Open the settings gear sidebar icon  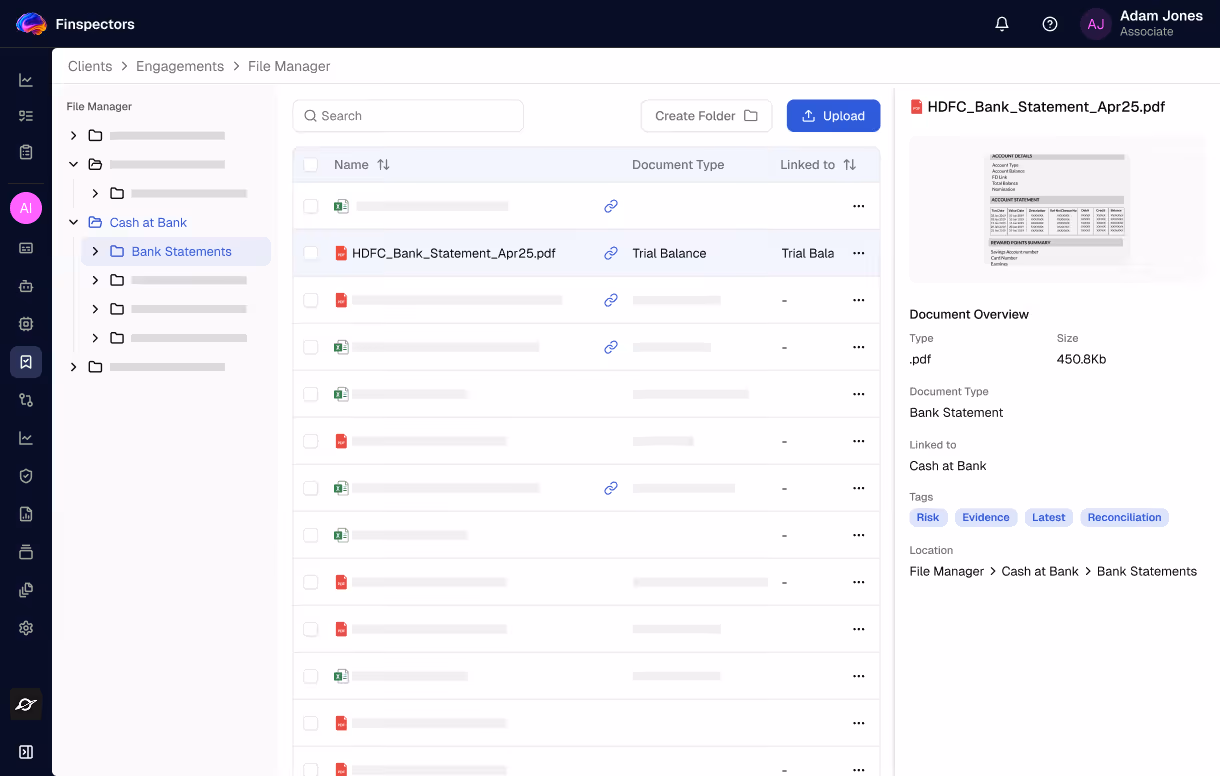pyautogui.click(x=26, y=628)
